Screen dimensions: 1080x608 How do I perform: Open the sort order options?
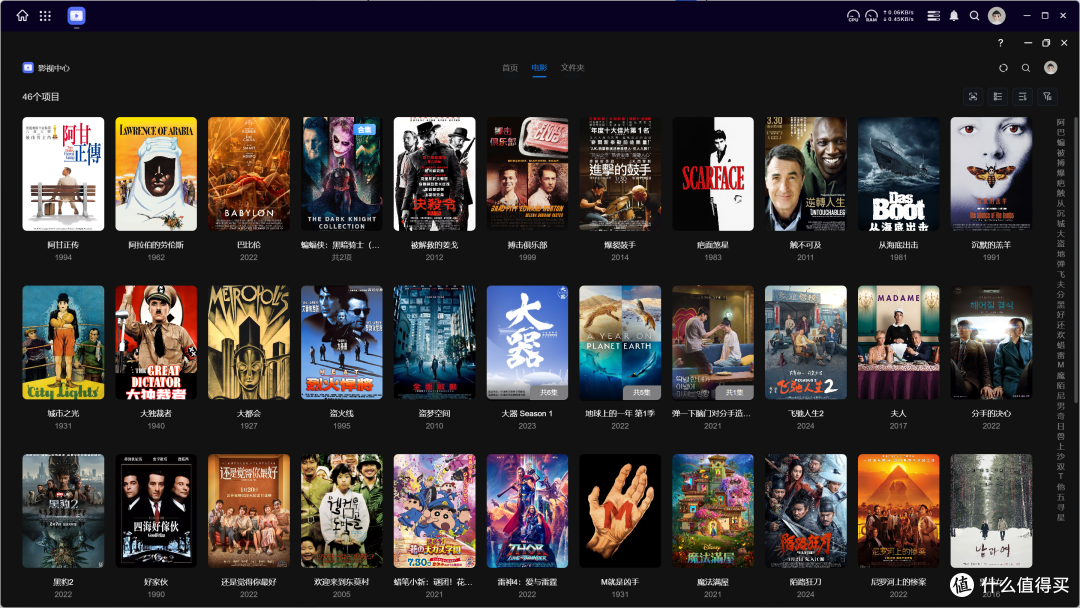1022,96
